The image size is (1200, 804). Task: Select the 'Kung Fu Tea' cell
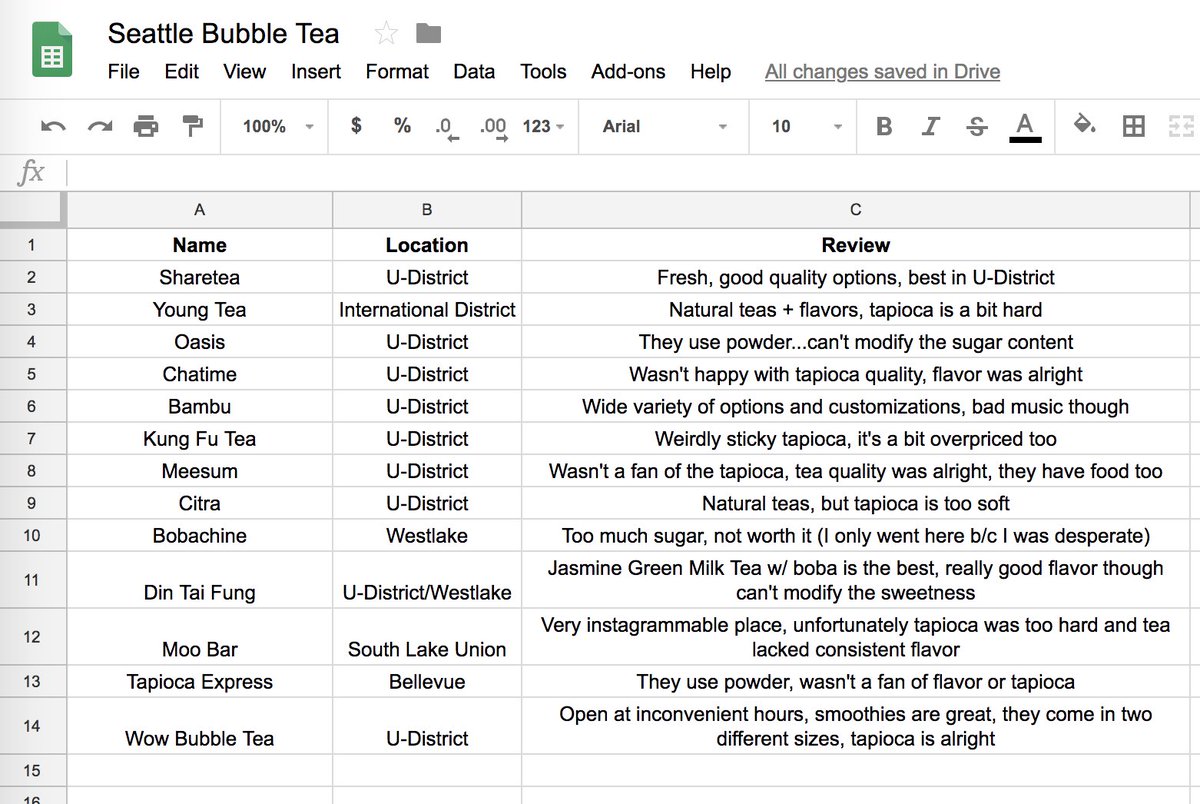(200, 438)
